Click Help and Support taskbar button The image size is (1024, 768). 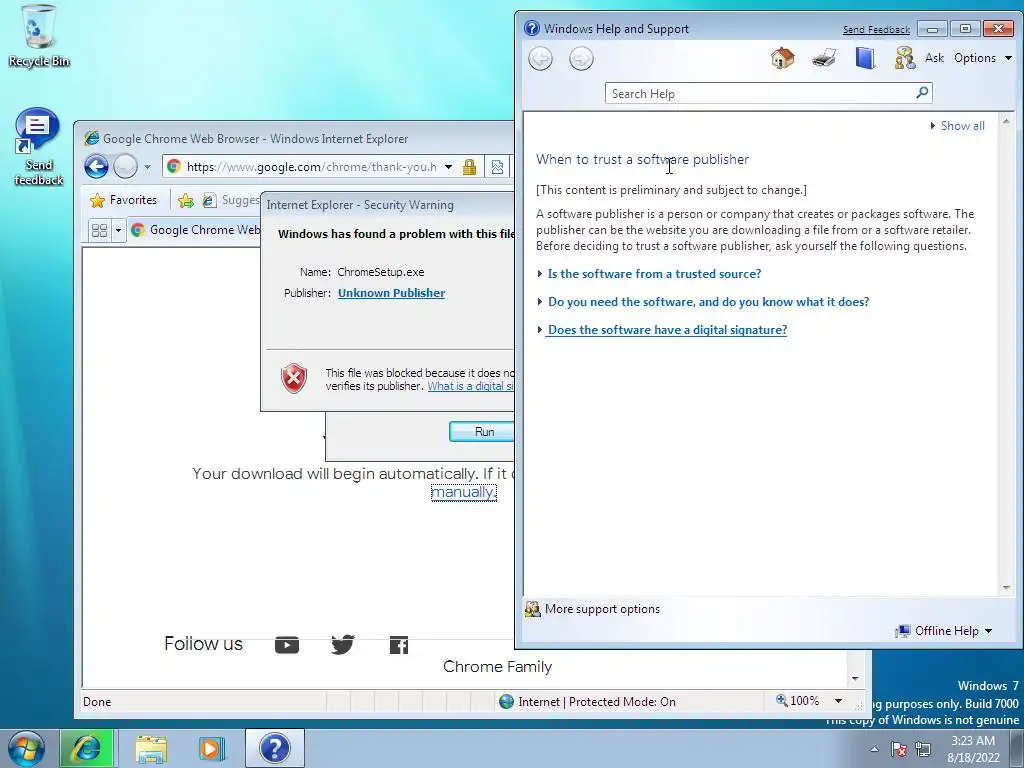click(x=275, y=748)
